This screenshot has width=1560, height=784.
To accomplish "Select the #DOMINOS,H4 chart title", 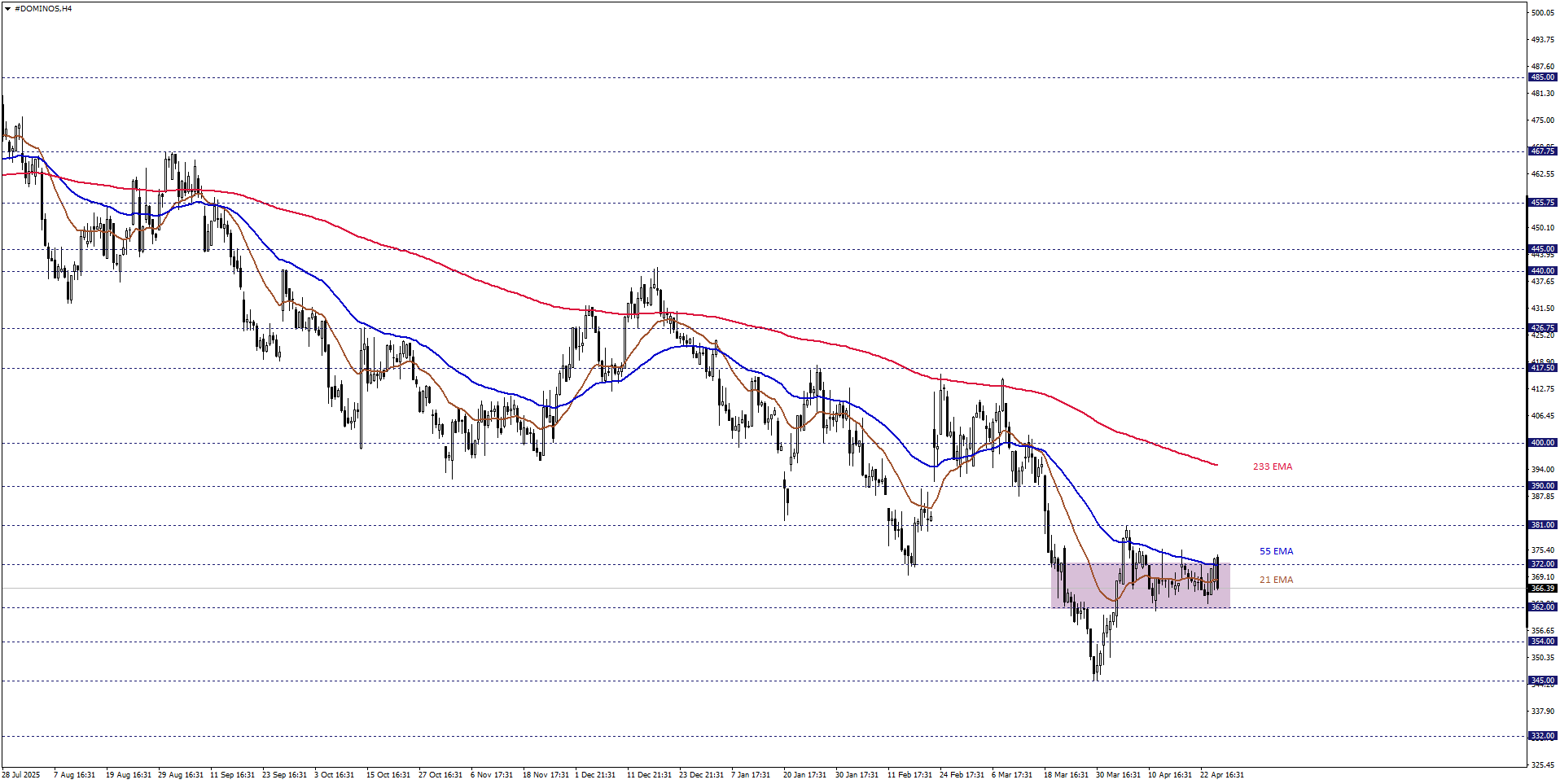I will 43,9.
